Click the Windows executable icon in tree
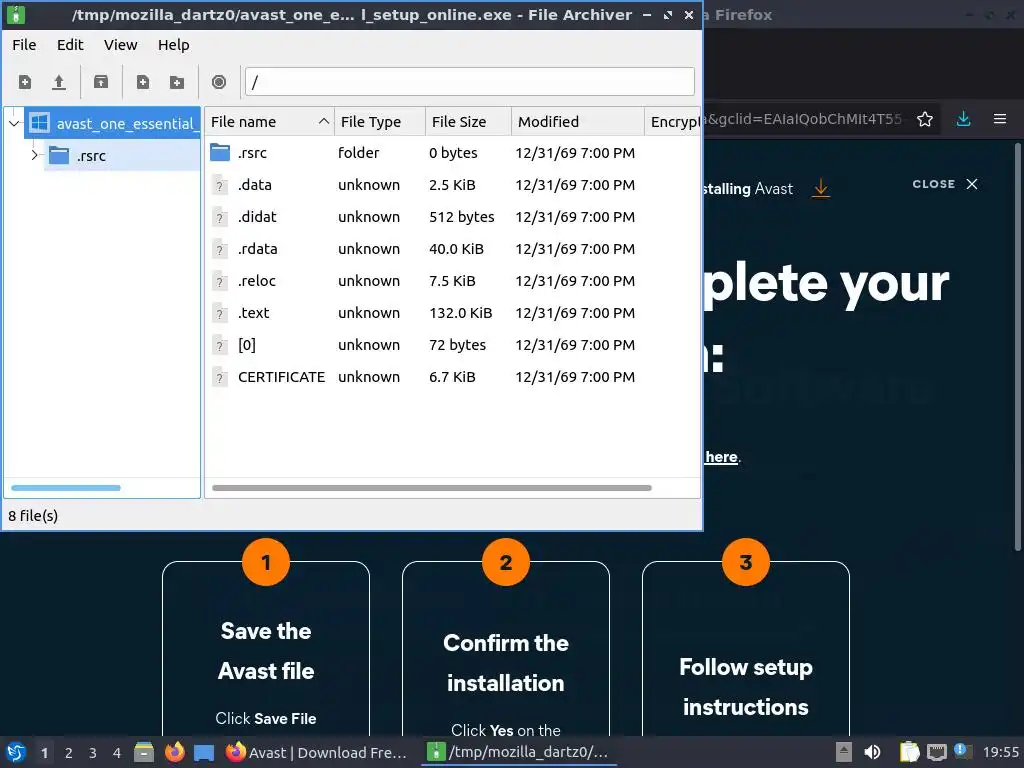The image size is (1024, 768). click(40, 123)
